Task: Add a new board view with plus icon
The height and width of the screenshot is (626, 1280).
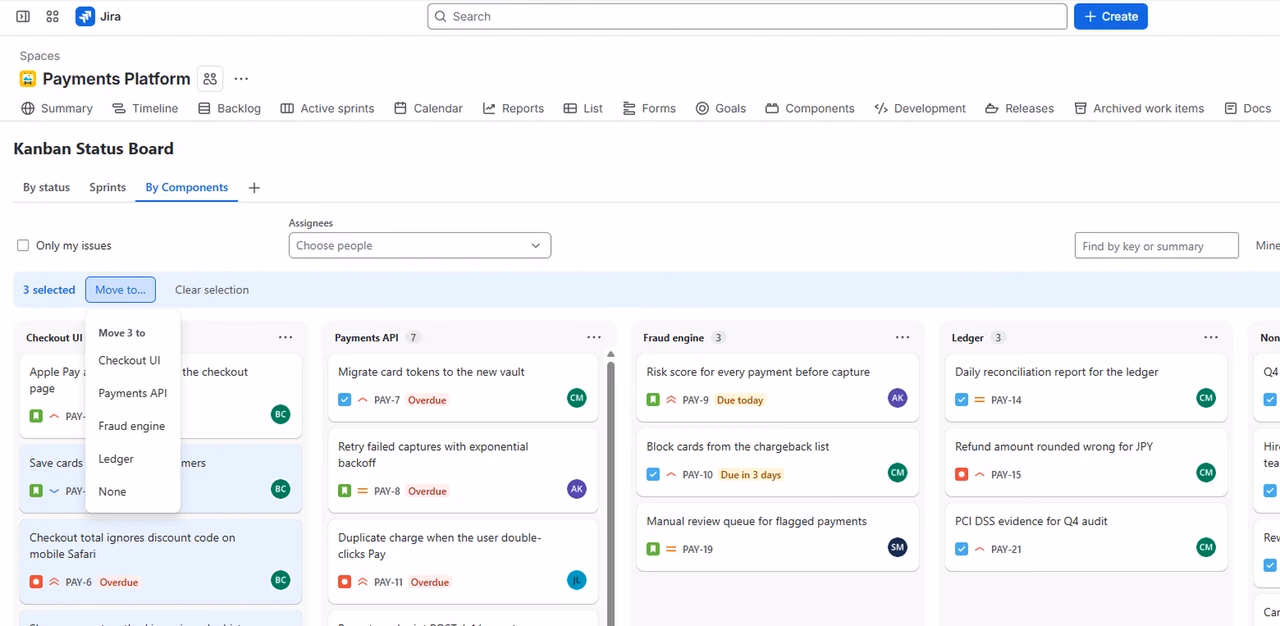Action: click(x=254, y=188)
